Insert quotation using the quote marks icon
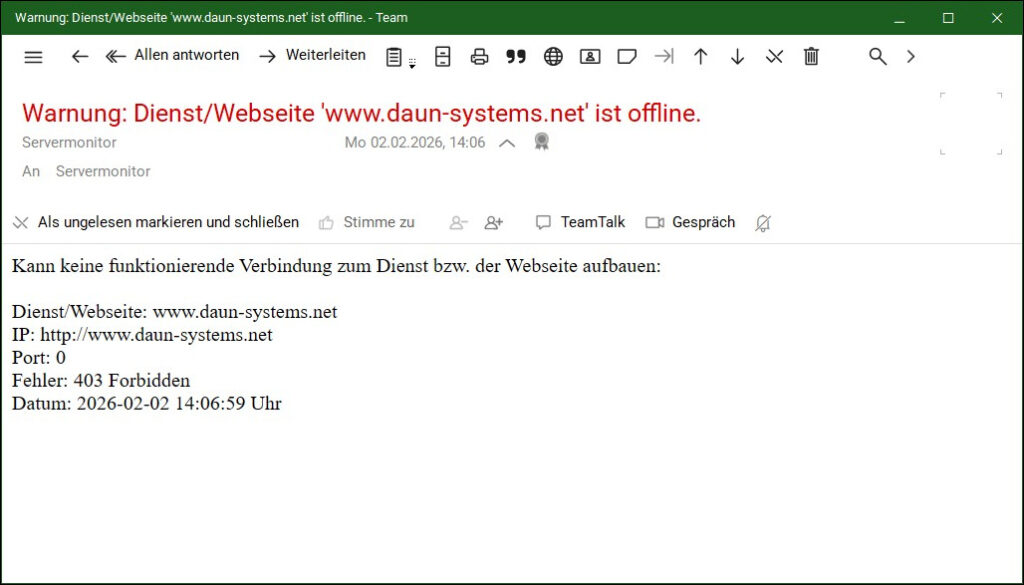 (x=516, y=56)
